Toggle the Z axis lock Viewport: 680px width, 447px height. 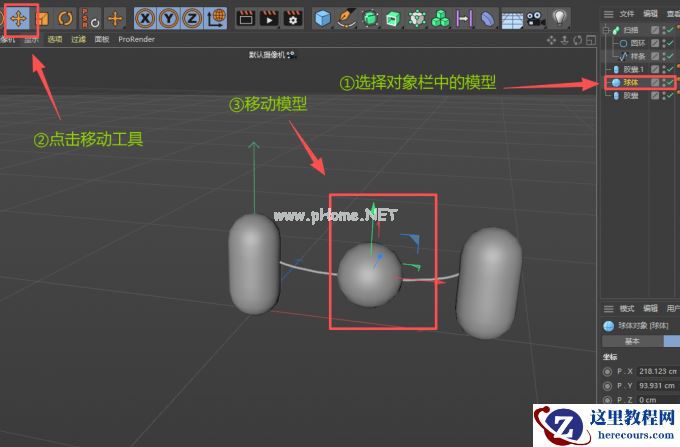coord(192,19)
